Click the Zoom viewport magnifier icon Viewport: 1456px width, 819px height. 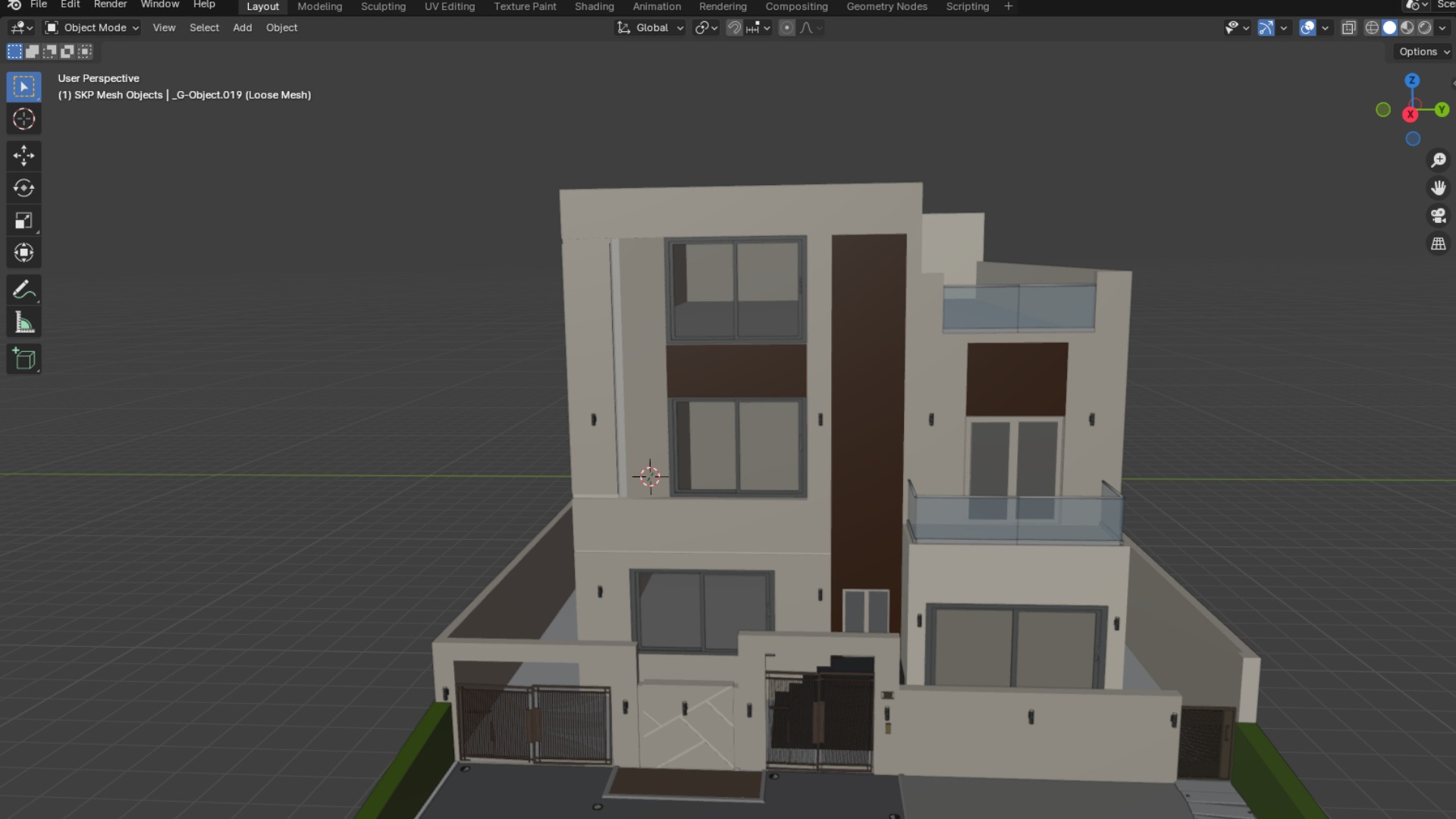point(1438,160)
